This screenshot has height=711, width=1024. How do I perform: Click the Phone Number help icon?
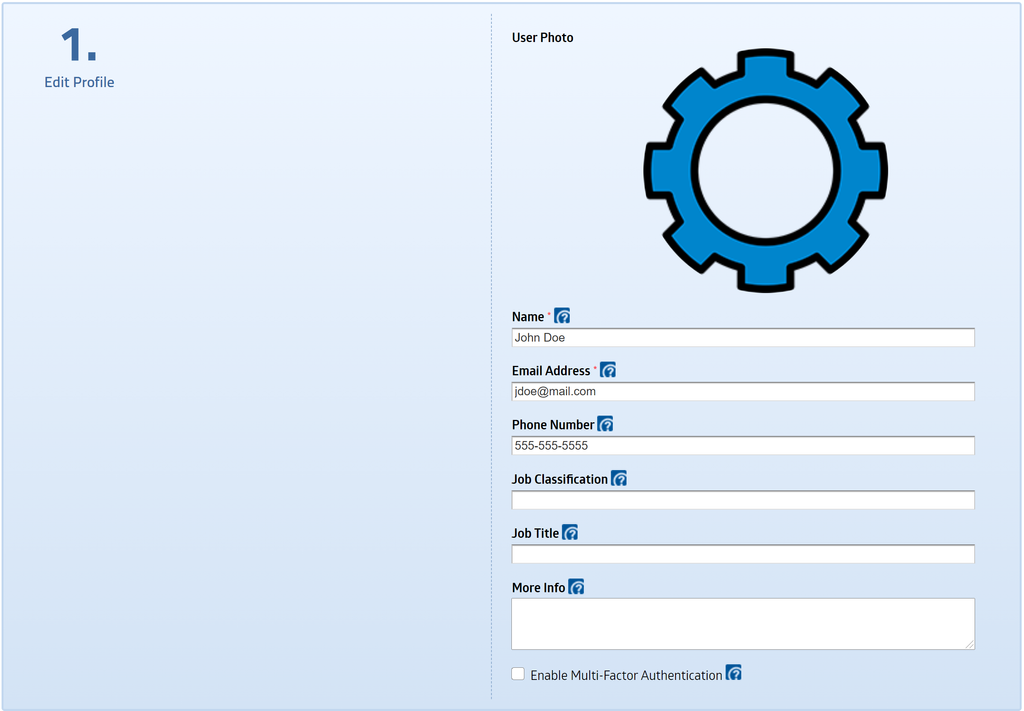(x=605, y=424)
